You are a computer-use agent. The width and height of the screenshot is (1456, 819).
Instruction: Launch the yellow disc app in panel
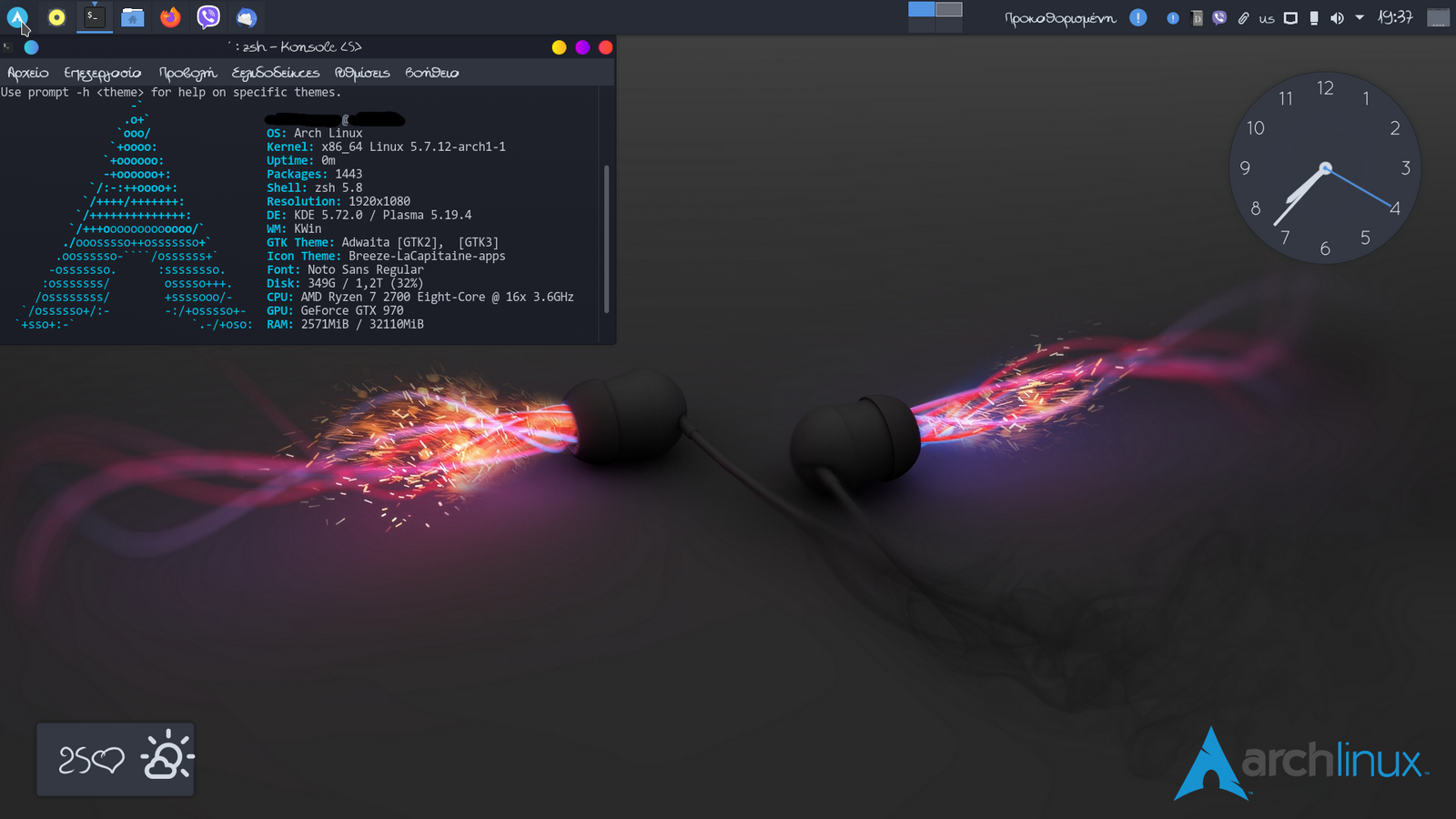click(56, 17)
